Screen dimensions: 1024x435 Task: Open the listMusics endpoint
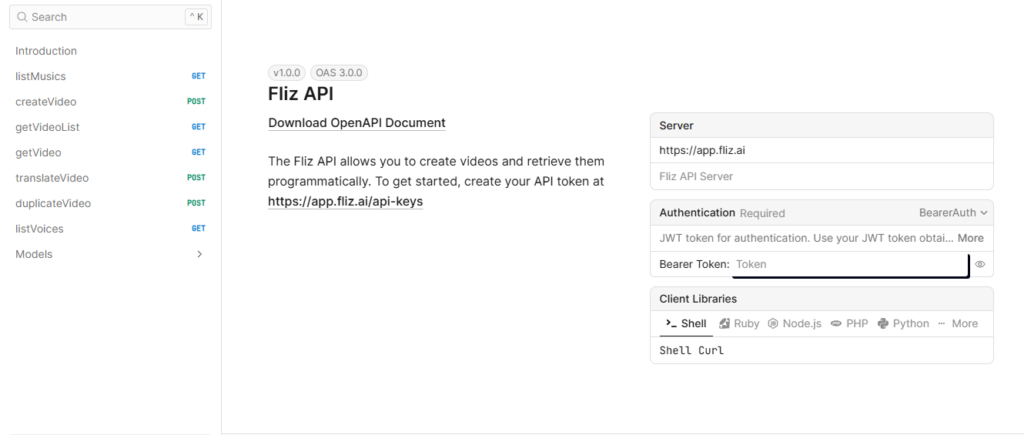click(x=40, y=76)
